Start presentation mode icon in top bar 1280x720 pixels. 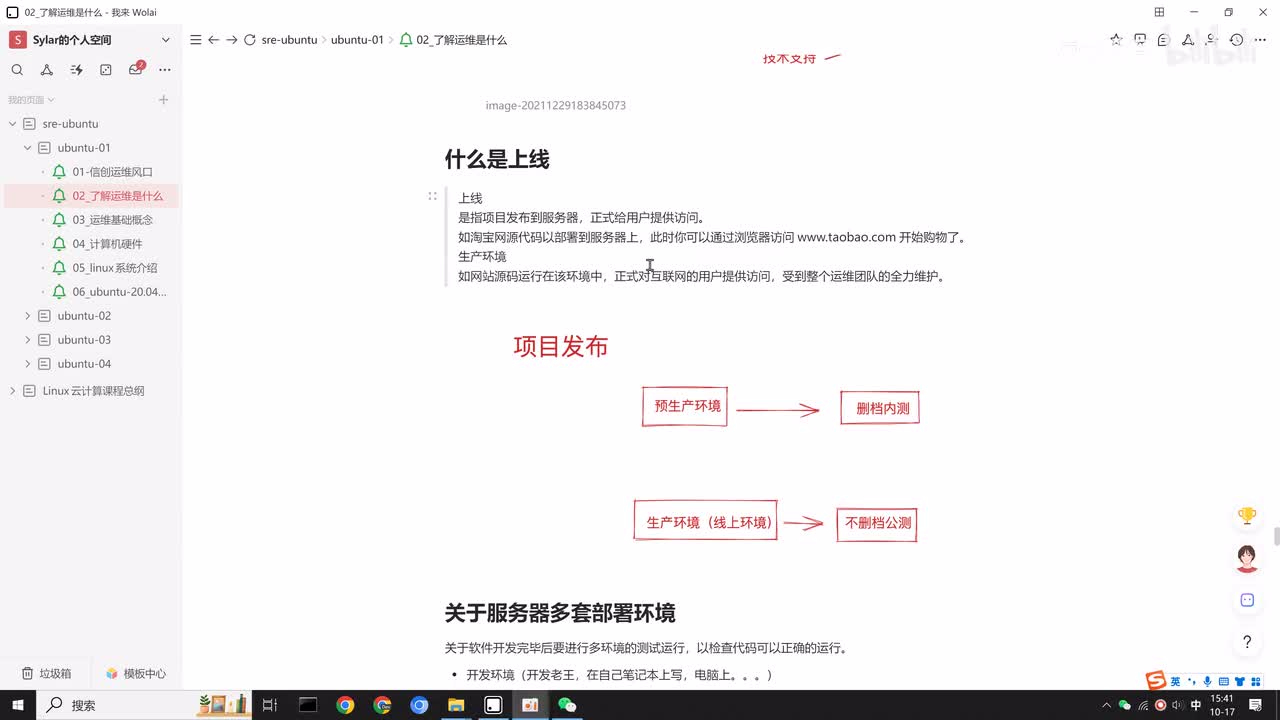(x=1140, y=40)
